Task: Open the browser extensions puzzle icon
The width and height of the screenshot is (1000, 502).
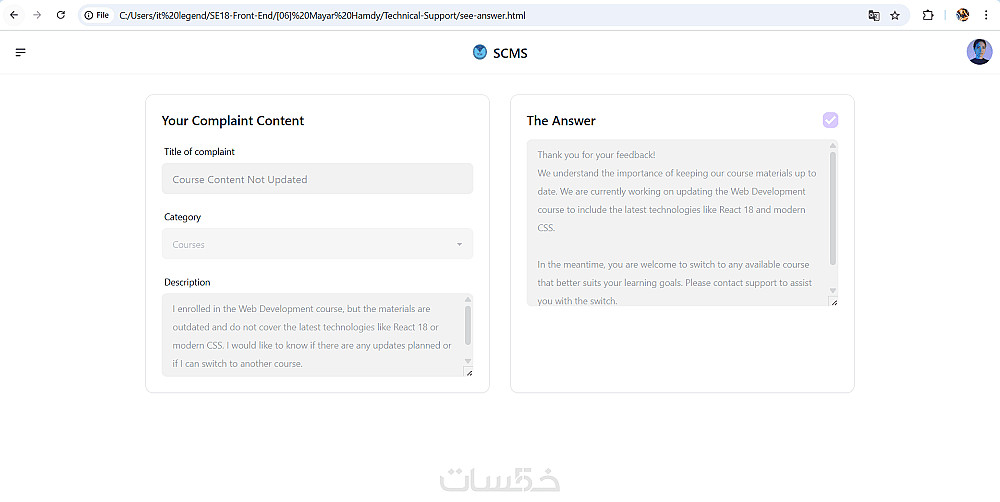Action: tap(928, 15)
